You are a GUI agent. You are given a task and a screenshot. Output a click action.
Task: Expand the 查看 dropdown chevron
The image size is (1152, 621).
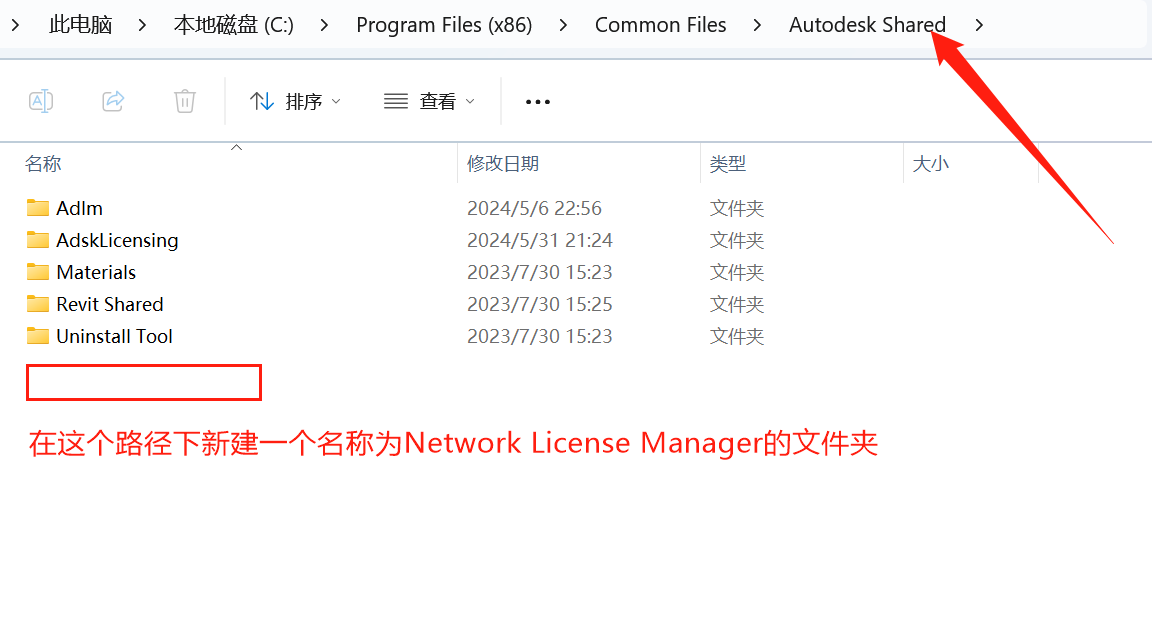(470, 100)
